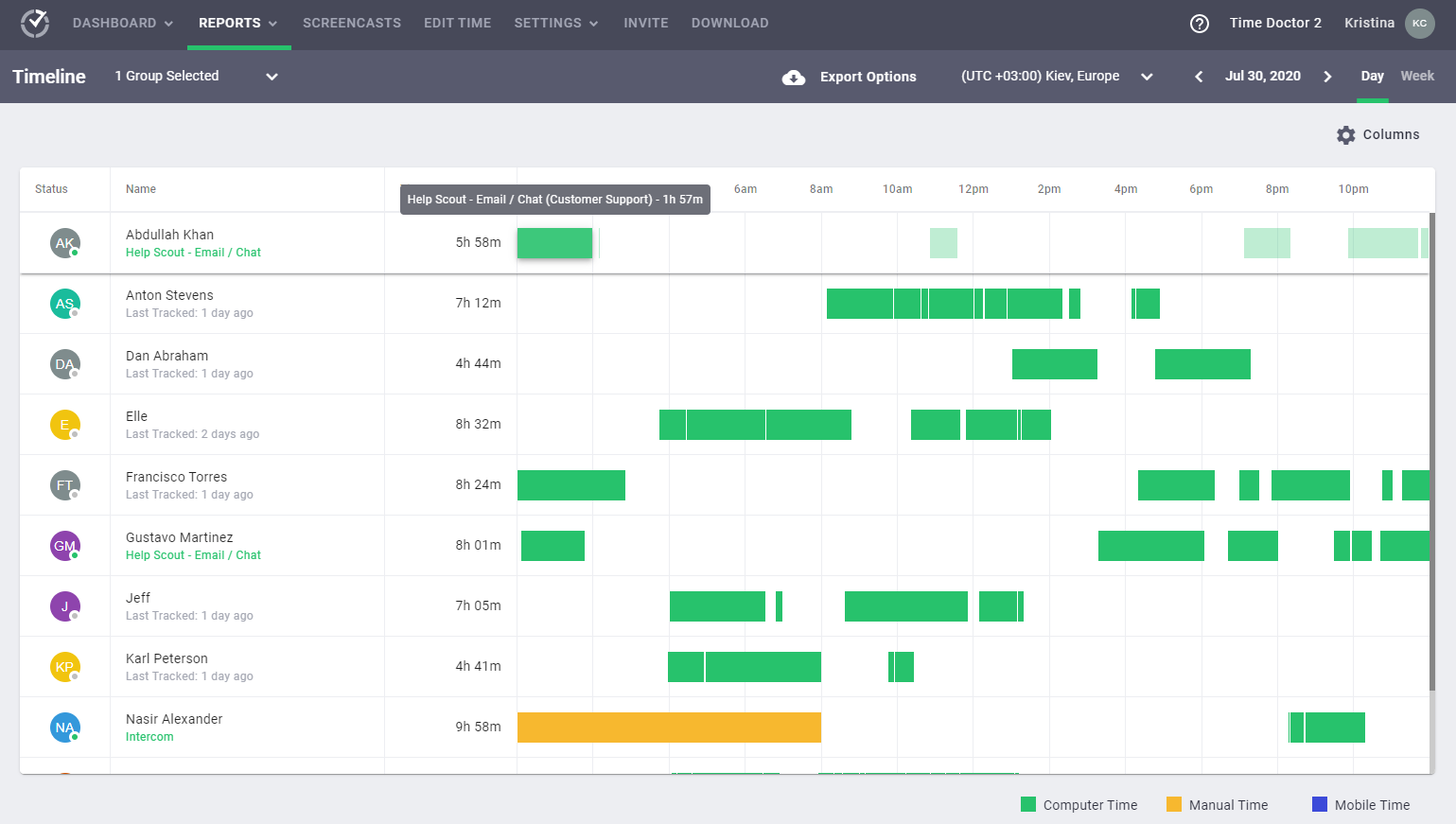This screenshot has width=1456, height=824.
Task: Switch timeline to Week view
Action: pyautogui.click(x=1416, y=76)
